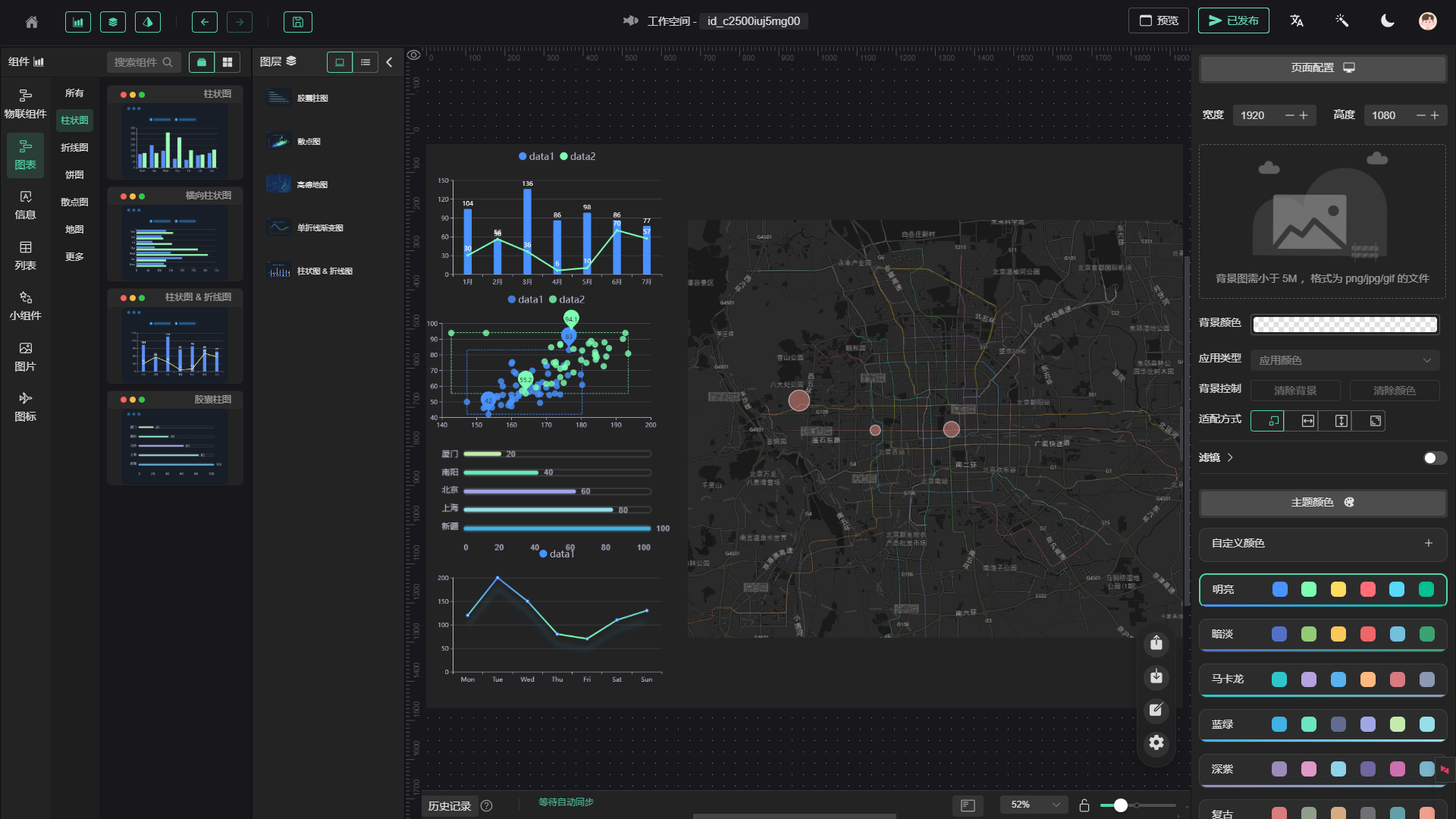Click the undo arrow button
This screenshot has height=819, width=1456.
204,22
